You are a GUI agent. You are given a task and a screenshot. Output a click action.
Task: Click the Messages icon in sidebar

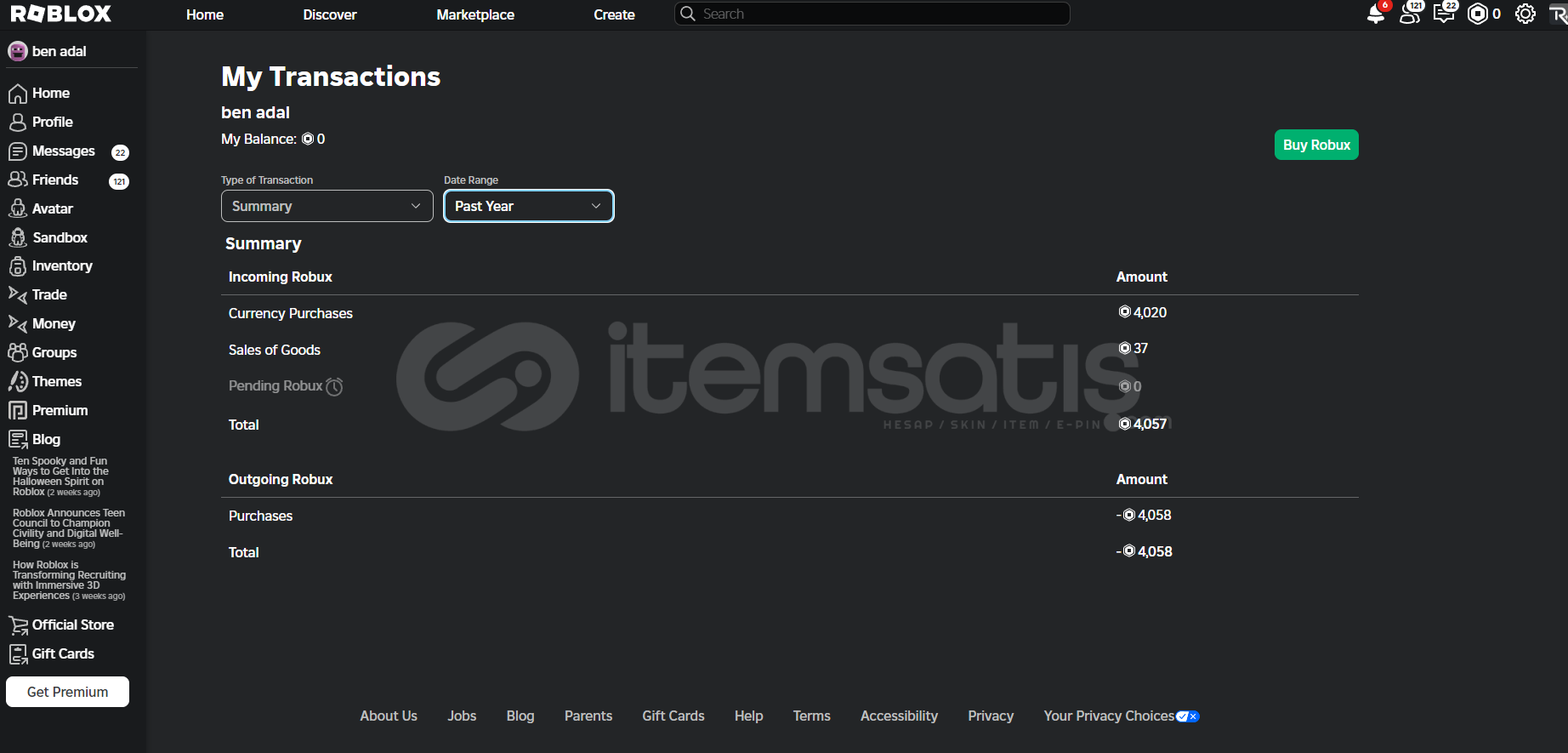(18, 151)
